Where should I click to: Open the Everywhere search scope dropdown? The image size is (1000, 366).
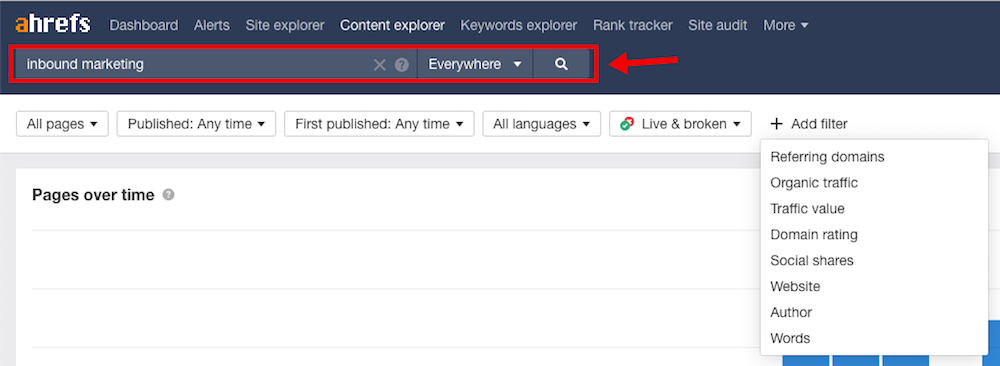(475, 64)
